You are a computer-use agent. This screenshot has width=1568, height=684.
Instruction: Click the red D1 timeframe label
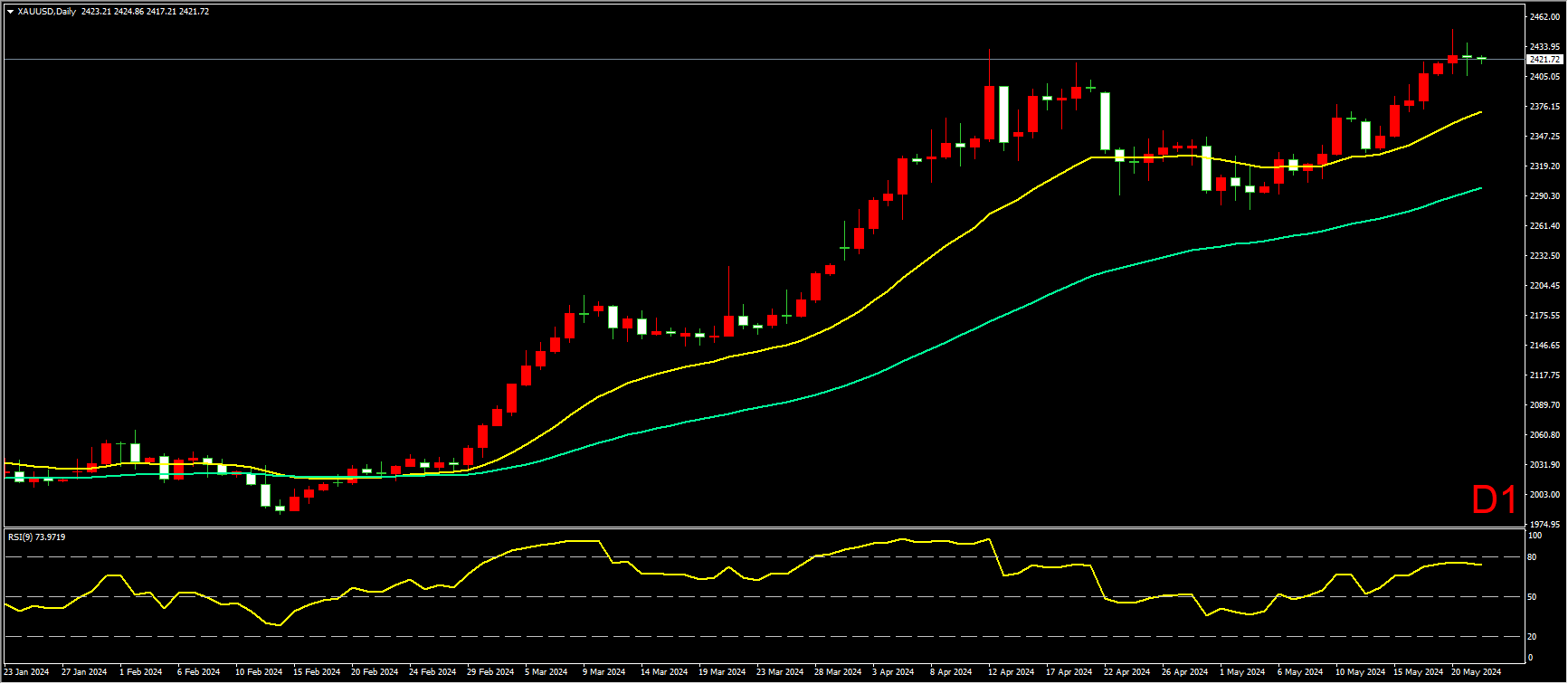pyautogui.click(x=1494, y=500)
